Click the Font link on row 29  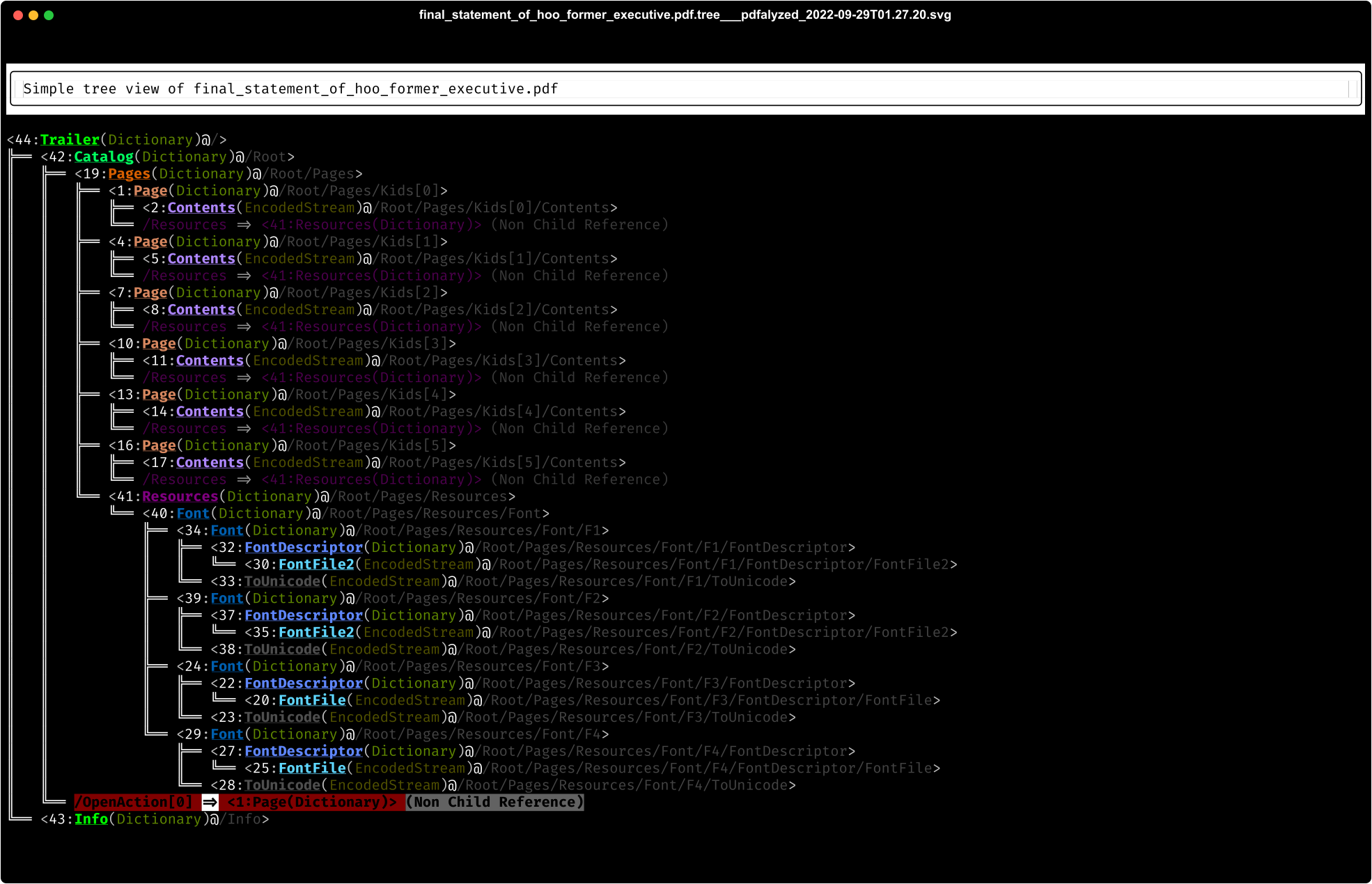coord(227,734)
